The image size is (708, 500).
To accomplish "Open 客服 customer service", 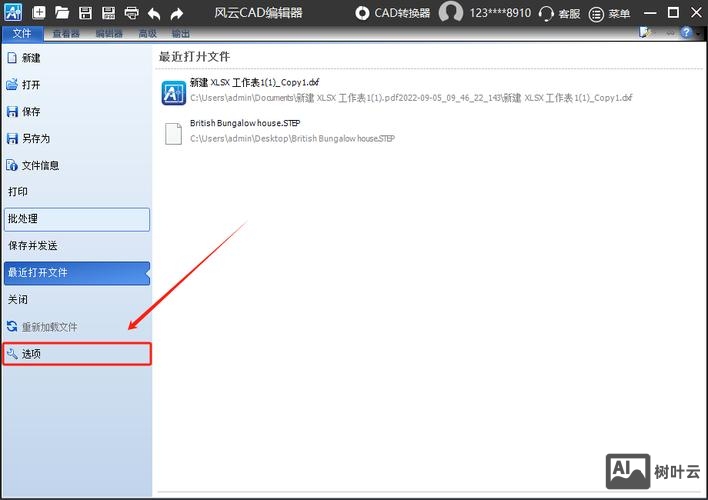I will (559, 13).
